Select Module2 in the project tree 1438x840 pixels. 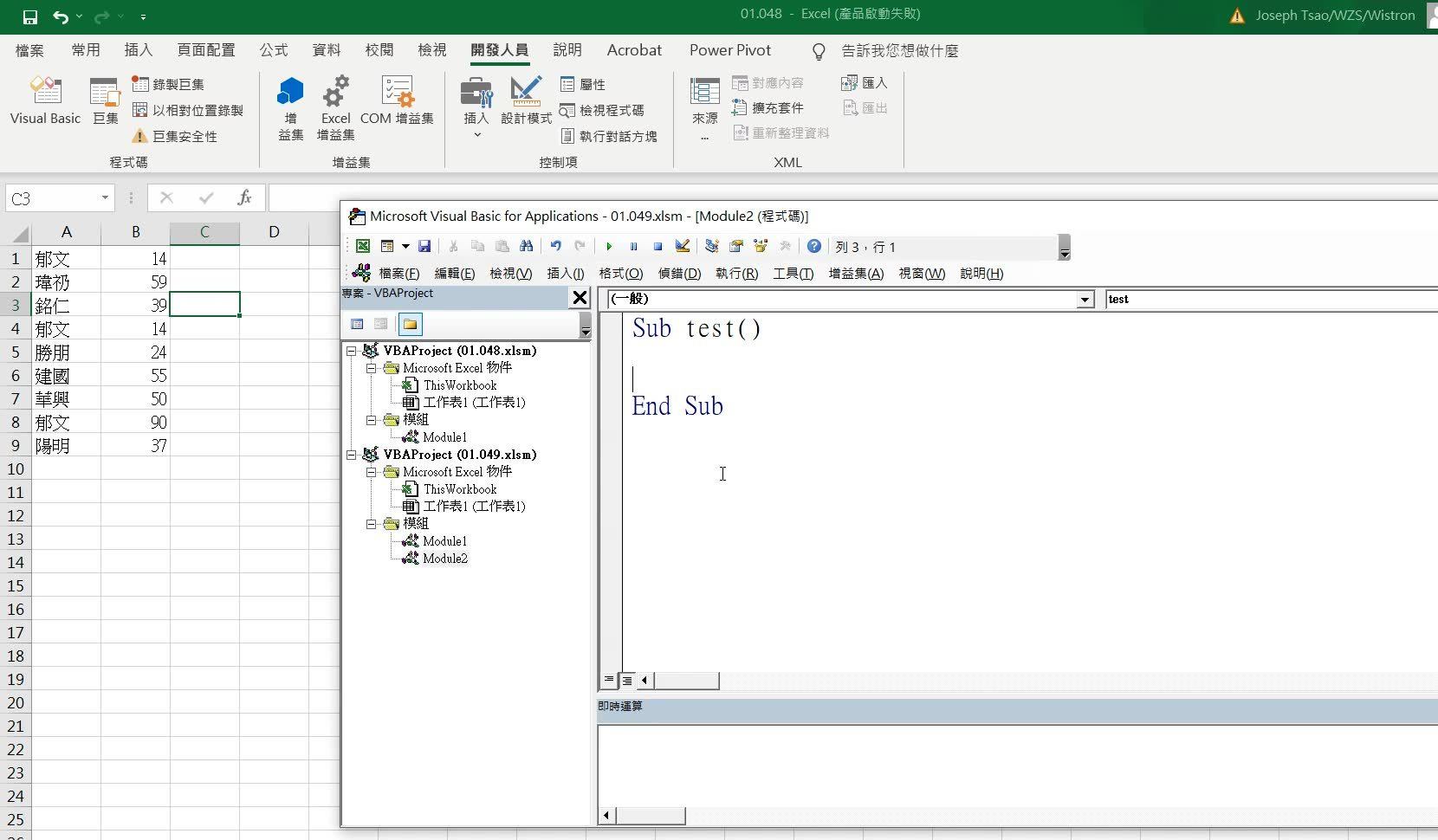point(445,559)
